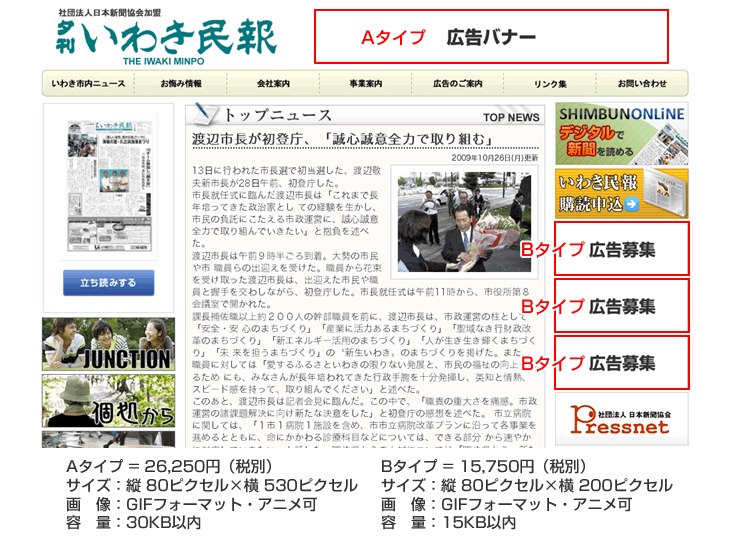Viewport: 735px width, 540px height.
Task: Open the いわき市内ニュース menu item
Action: click(x=89, y=84)
